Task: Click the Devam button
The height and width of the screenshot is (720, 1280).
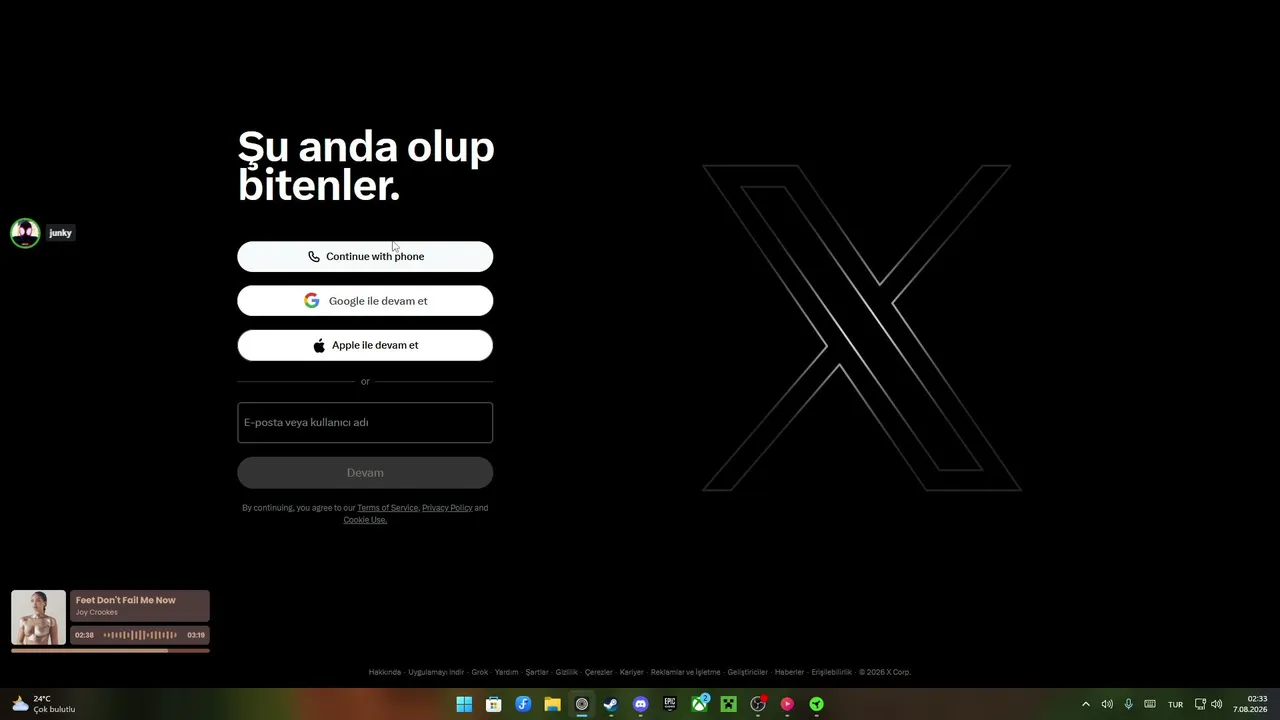Action: (x=365, y=473)
